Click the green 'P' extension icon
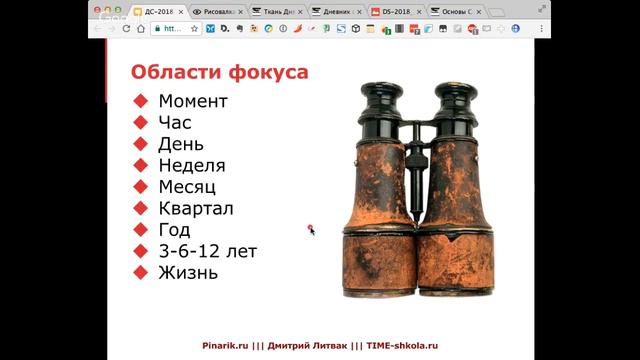The image size is (640, 360). tap(327, 29)
